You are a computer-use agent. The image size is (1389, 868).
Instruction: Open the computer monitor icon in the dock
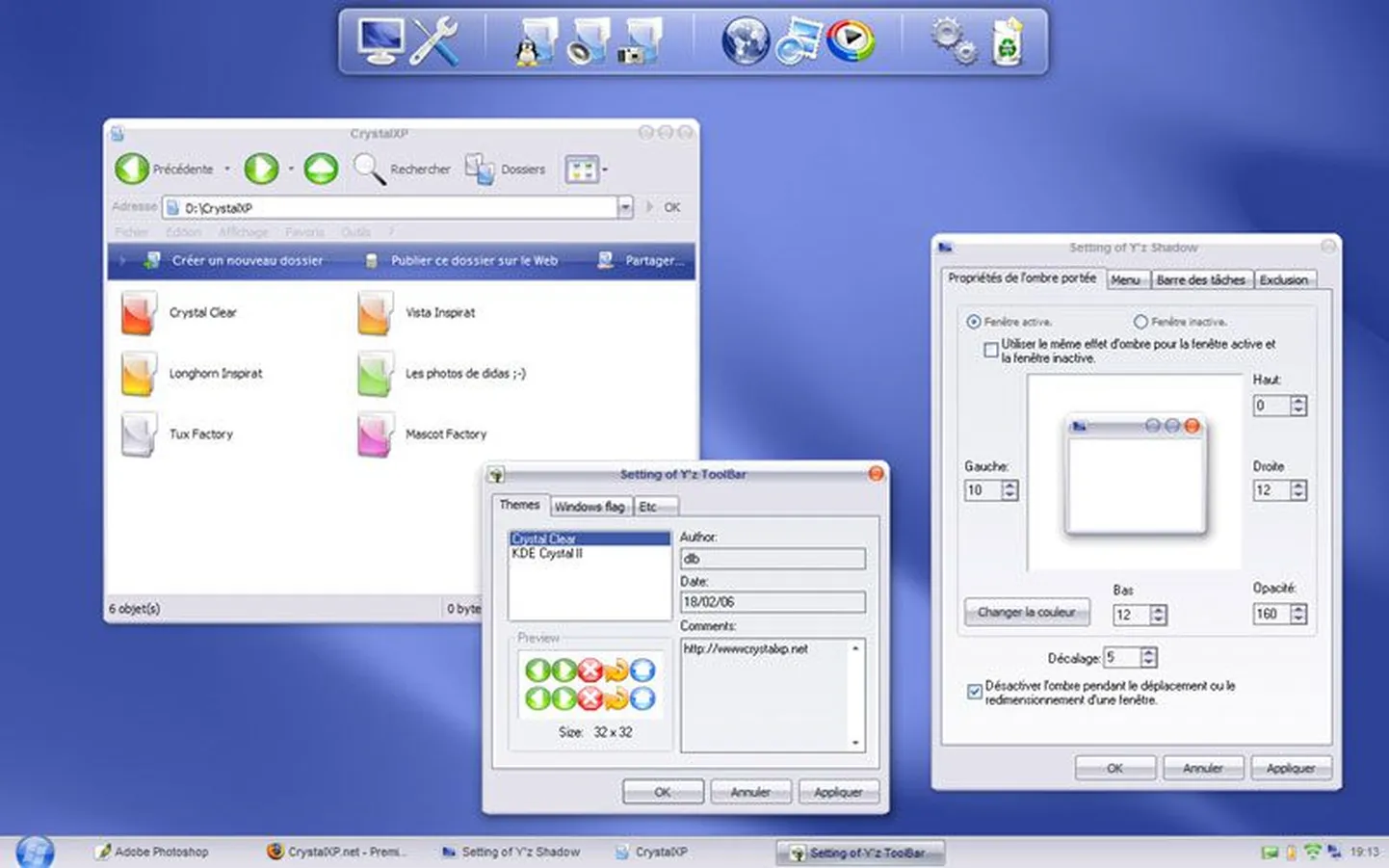380,42
